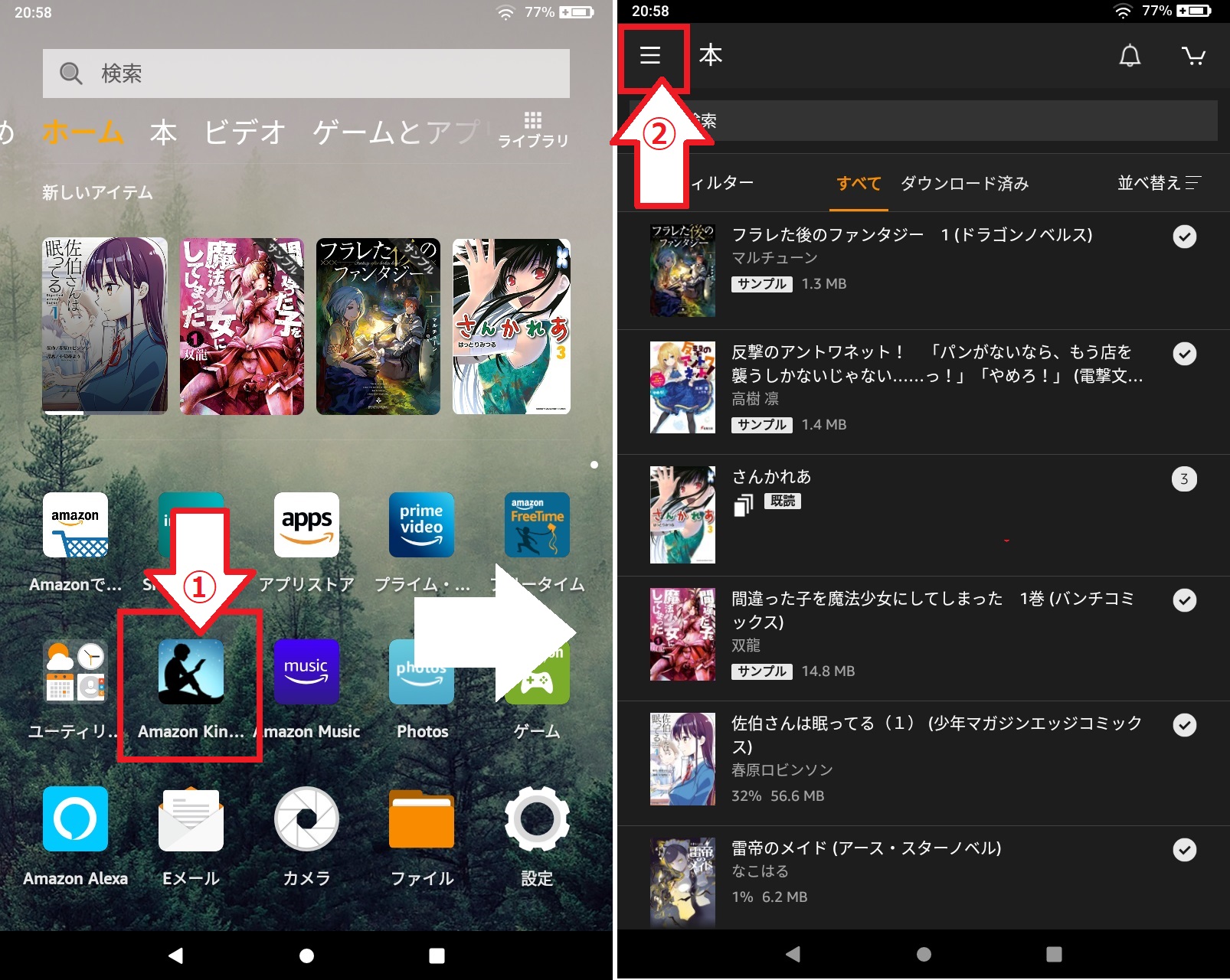The height and width of the screenshot is (980, 1230).
Task: Tap the downloaded checkmark for フラレた後のファンタジー
Action: (1185, 237)
